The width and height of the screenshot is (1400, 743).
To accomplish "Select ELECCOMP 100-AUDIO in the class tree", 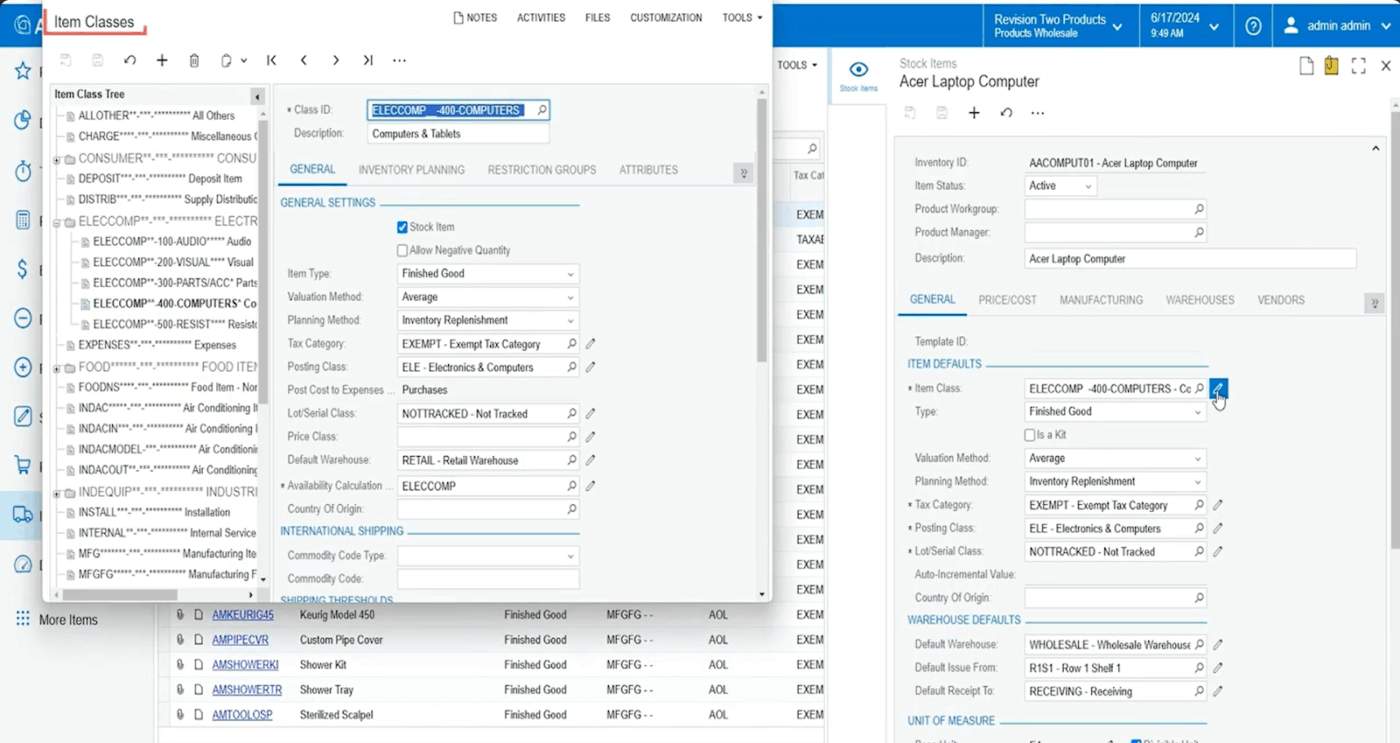I will tap(171, 241).
